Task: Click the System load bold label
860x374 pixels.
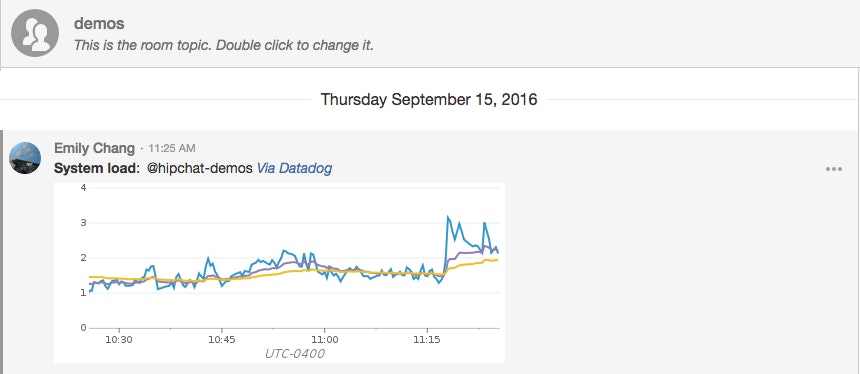Action: [x=98, y=169]
